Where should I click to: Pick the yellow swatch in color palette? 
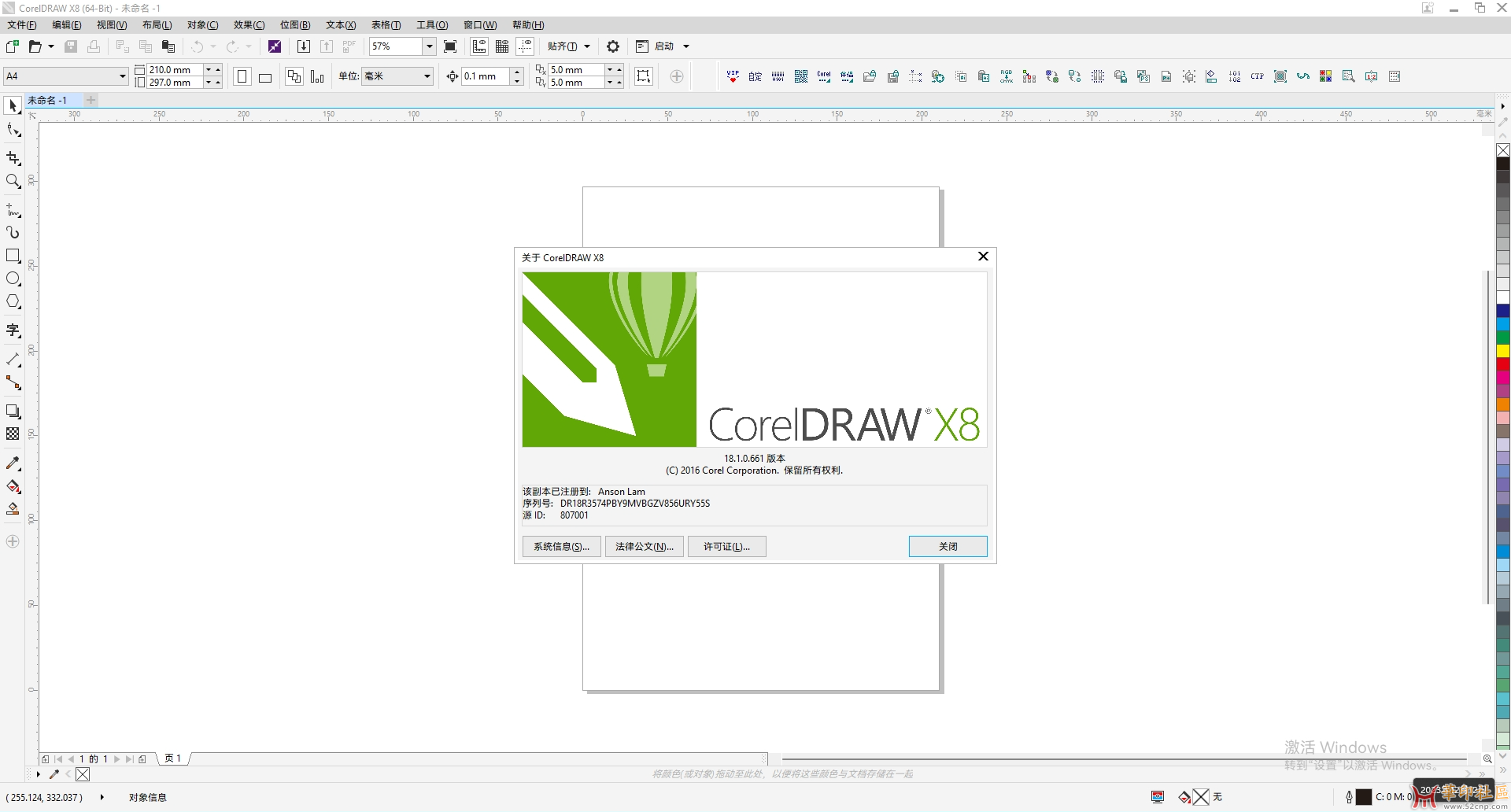click(1503, 351)
